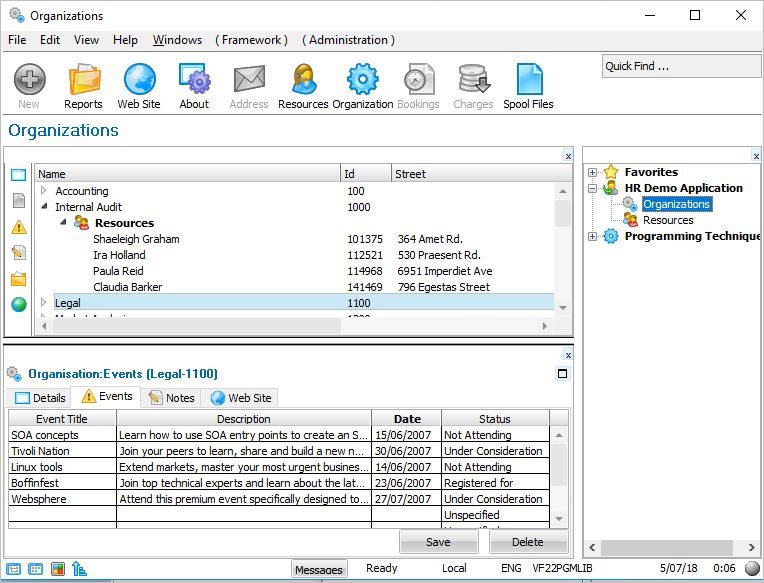Select Resources under HR Demo Application
The image size is (764, 583).
(667, 220)
